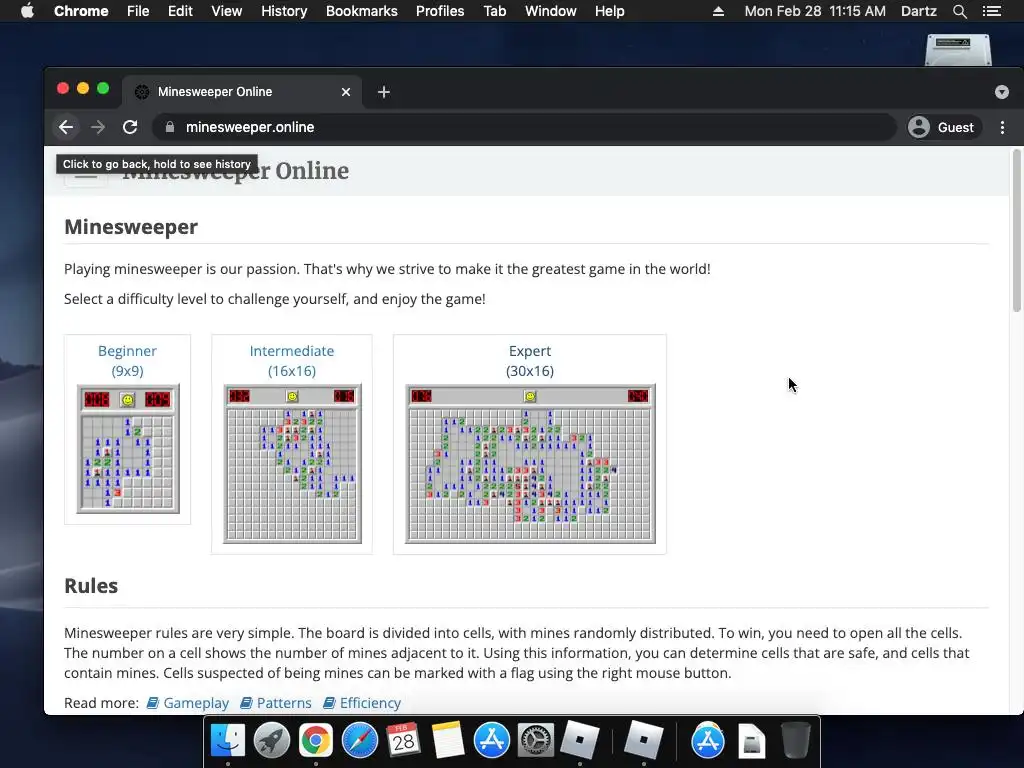The image size is (1024, 768).
Task: Click the browser back arrow
Action: coord(66,127)
